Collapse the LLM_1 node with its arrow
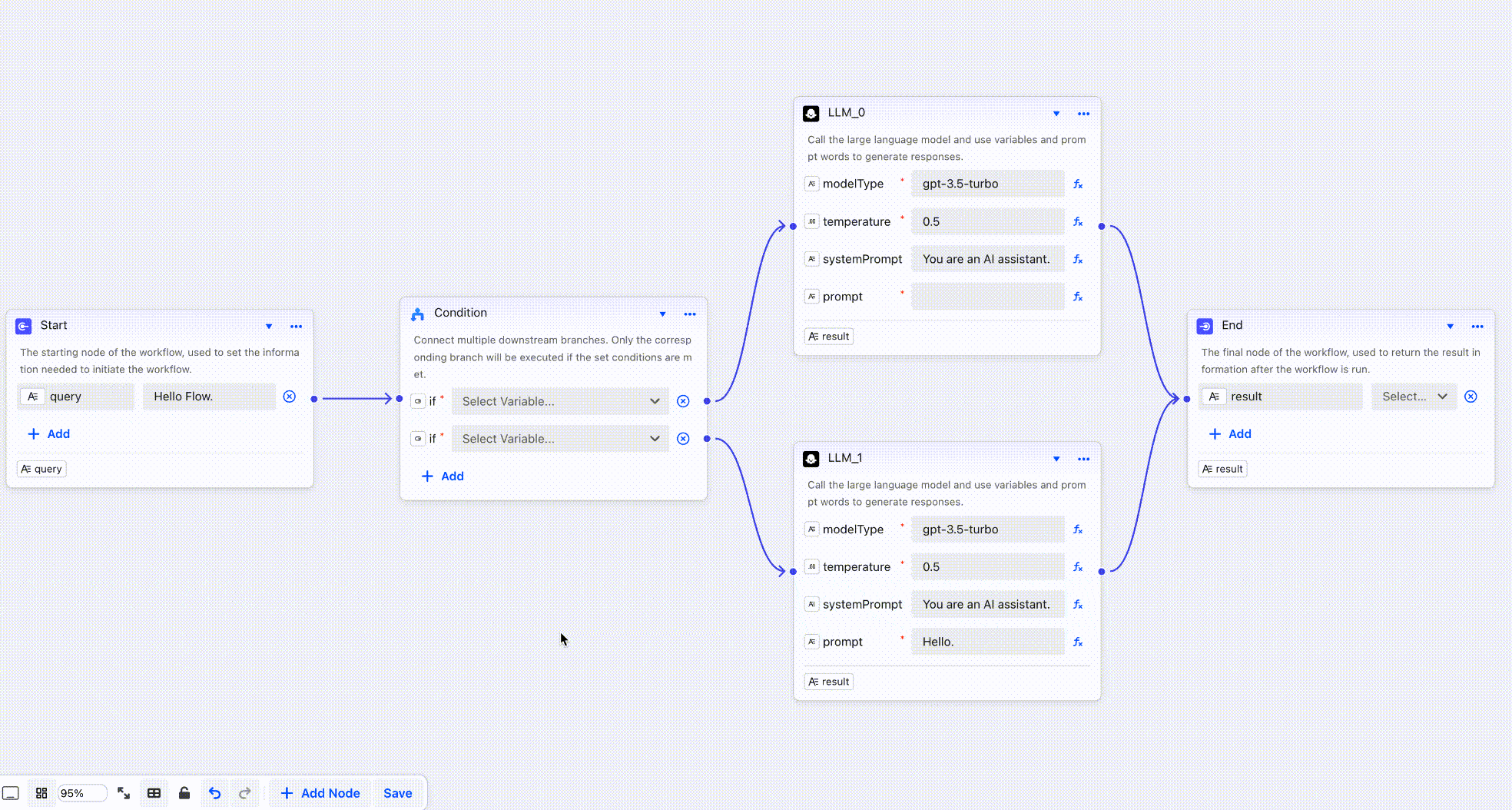The width and height of the screenshot is (1512, 810). (x=1056, y=459)
